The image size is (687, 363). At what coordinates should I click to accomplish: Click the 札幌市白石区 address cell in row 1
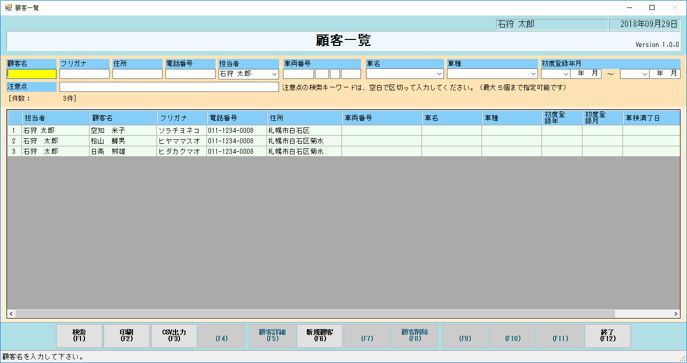(304, 130)
